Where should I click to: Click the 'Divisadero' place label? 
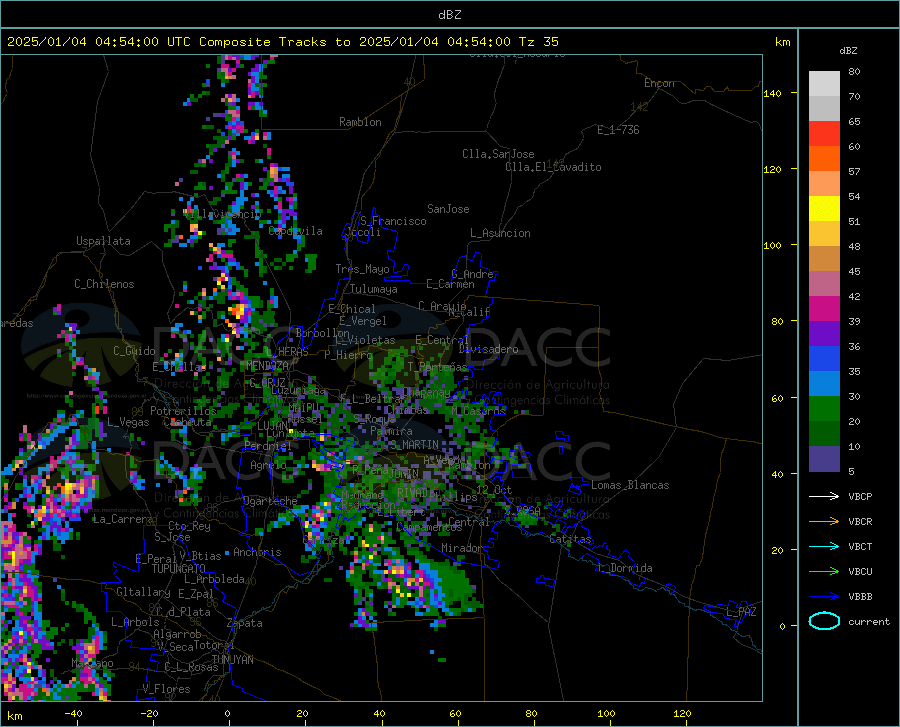point(488,349)
